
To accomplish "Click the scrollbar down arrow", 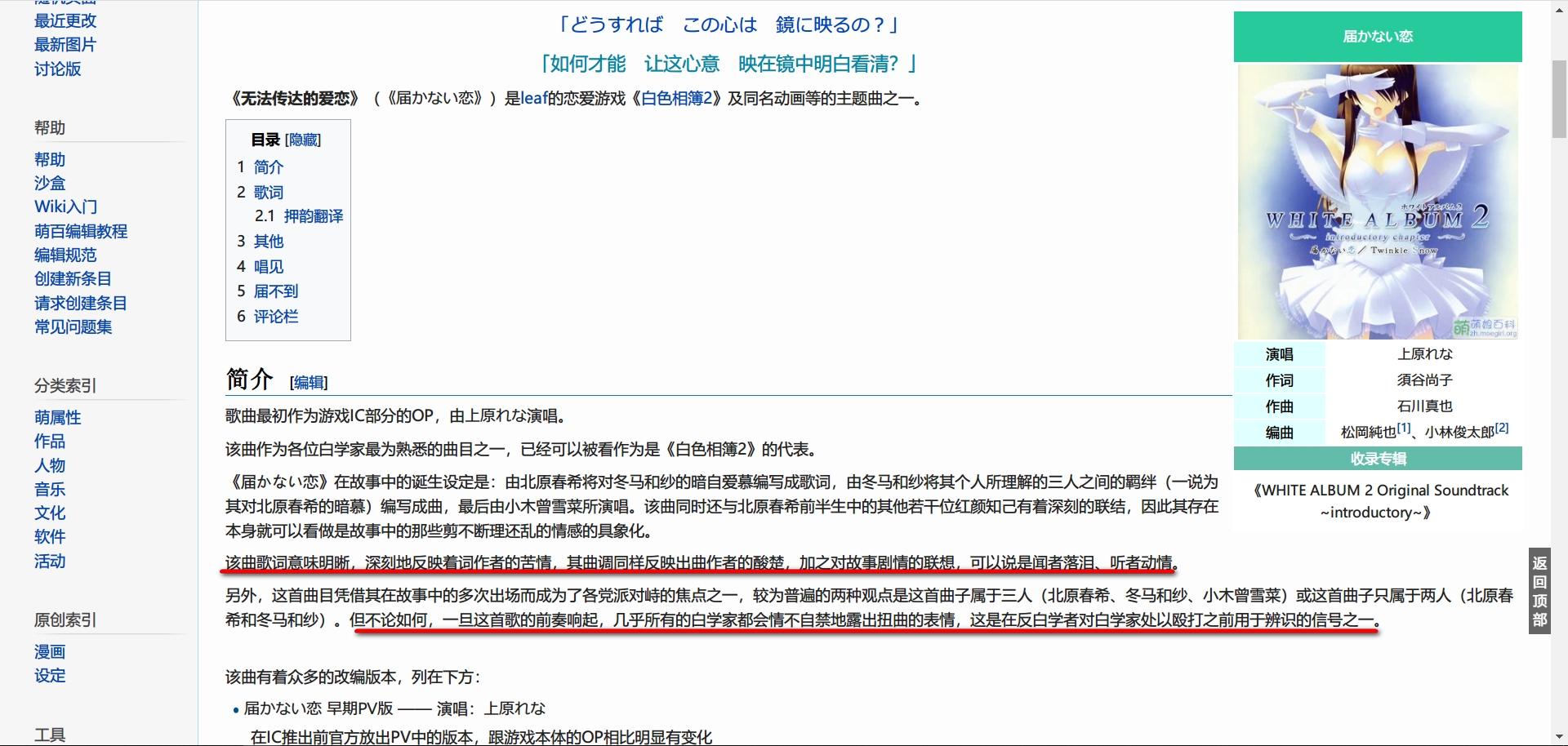I will [1559, 738].
